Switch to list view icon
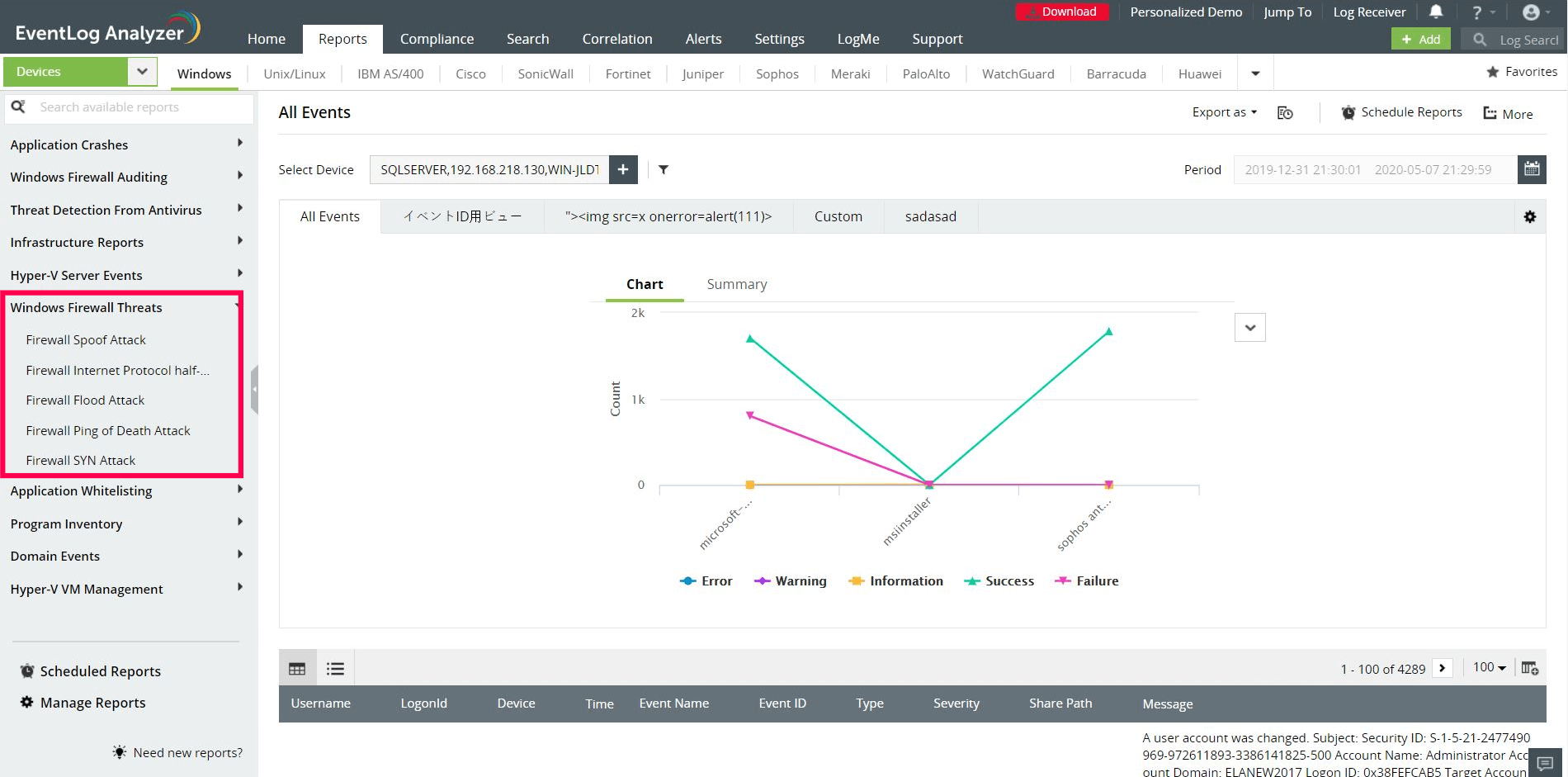 coord(335,669)
